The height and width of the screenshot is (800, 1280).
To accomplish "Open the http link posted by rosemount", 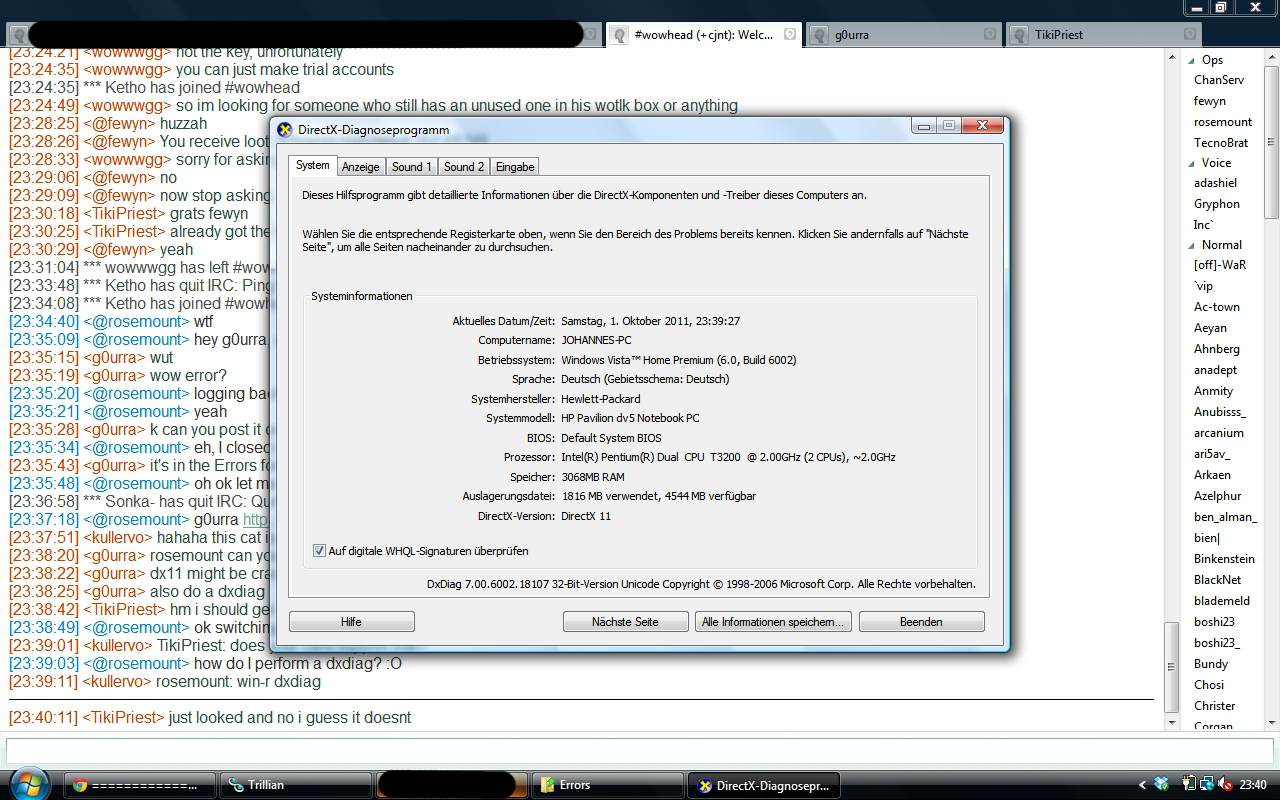I will [x=256, y=520].
